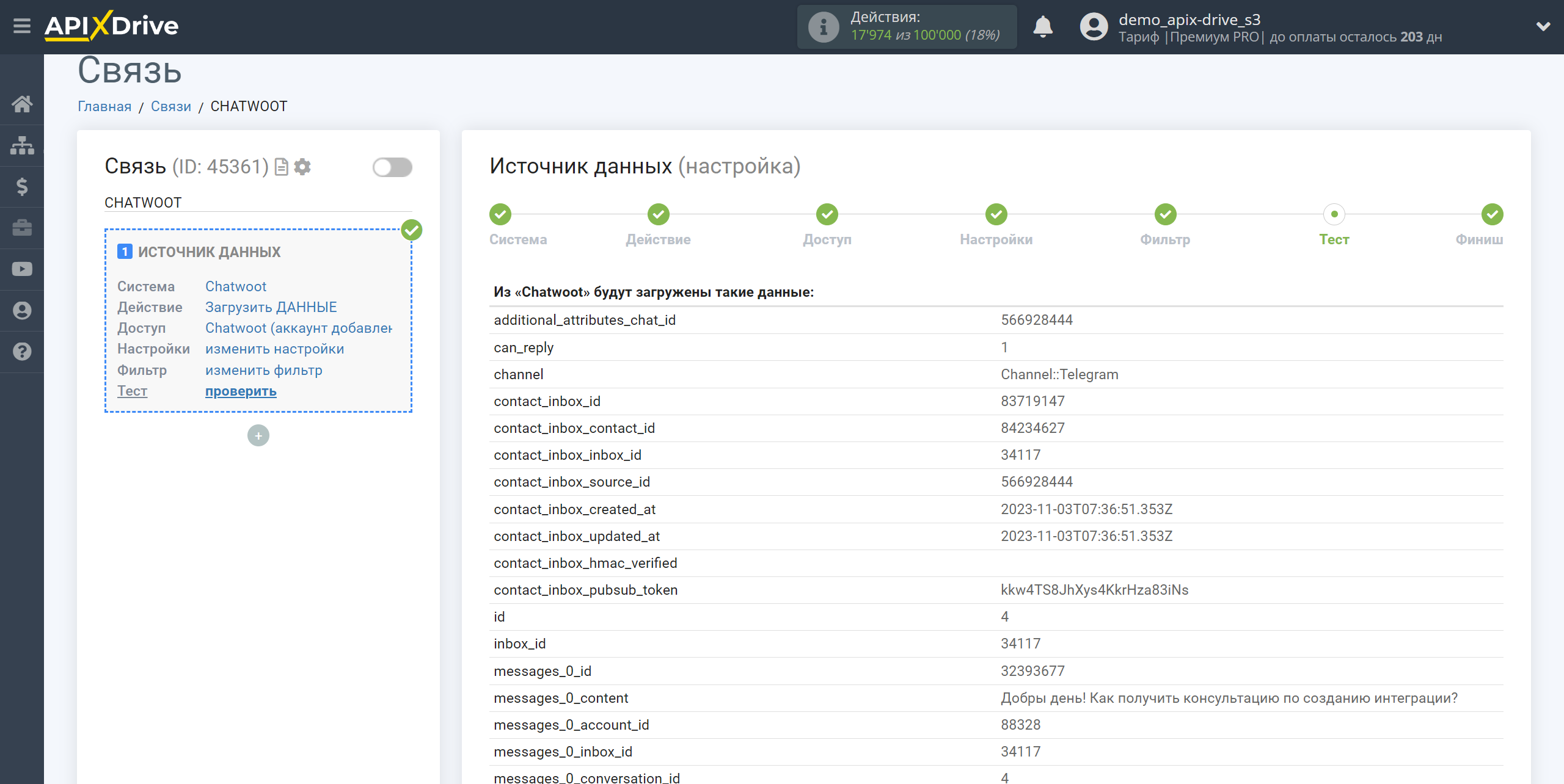Open the hamburger menu icon

(22, 26)
